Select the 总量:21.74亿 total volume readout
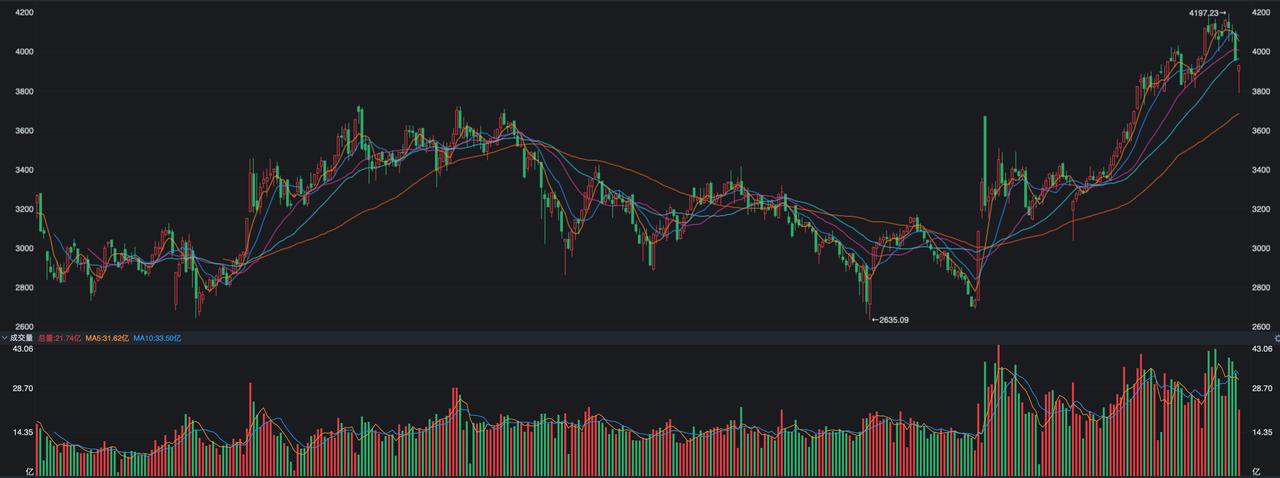This screenshot has width=1280, height=478. tap(61, 339)
